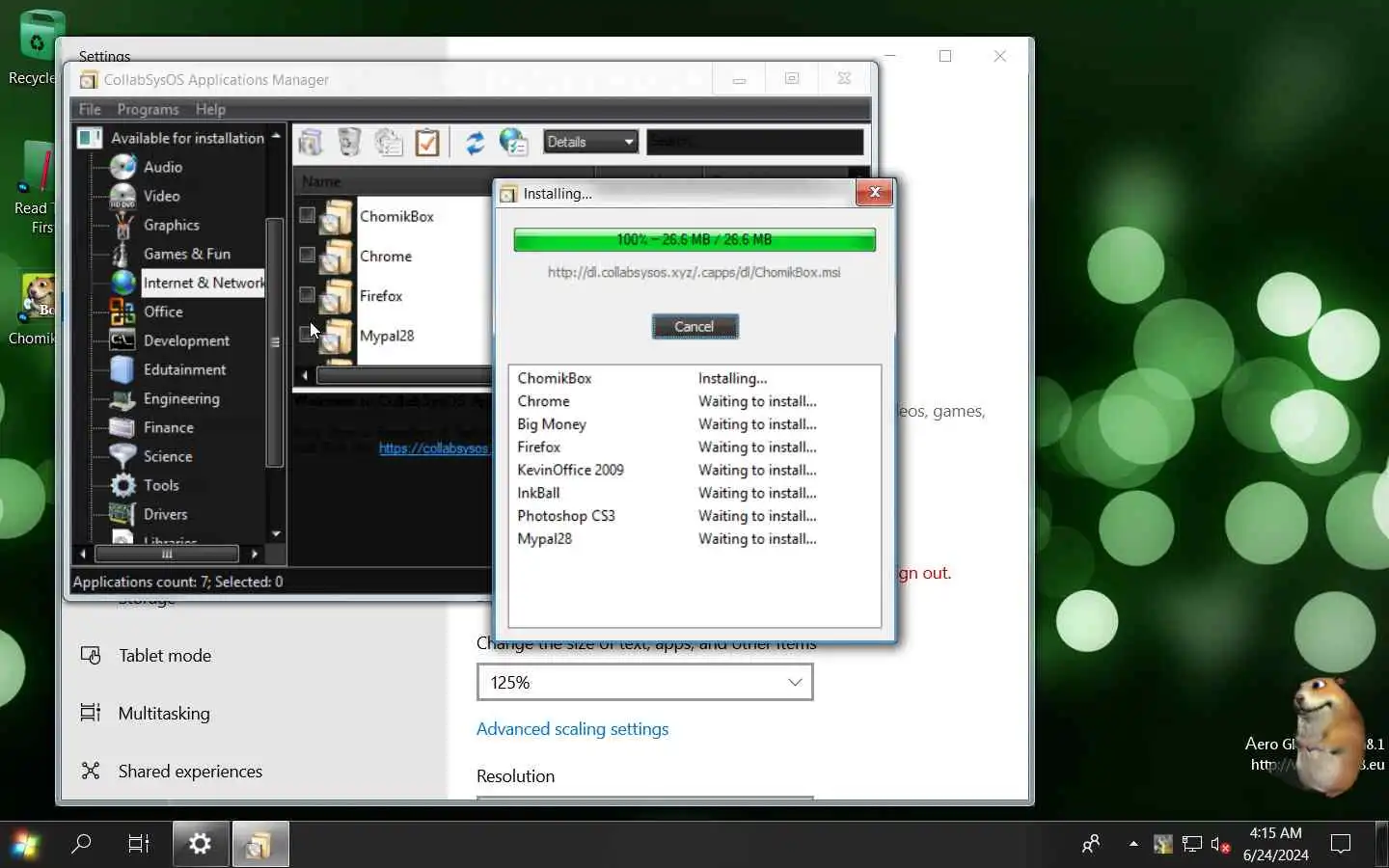Viewport: 1389px width, 868px height.
Task: Open the https://collabsysos link
Action: (x=434, y=448)
